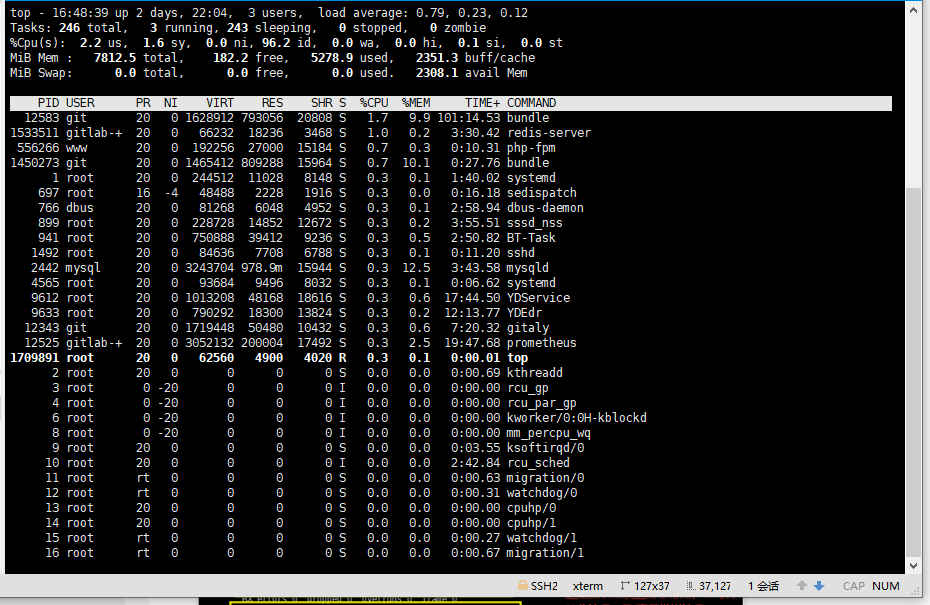Click the SHR column header
930x605 pixels.
click(321, 103)
